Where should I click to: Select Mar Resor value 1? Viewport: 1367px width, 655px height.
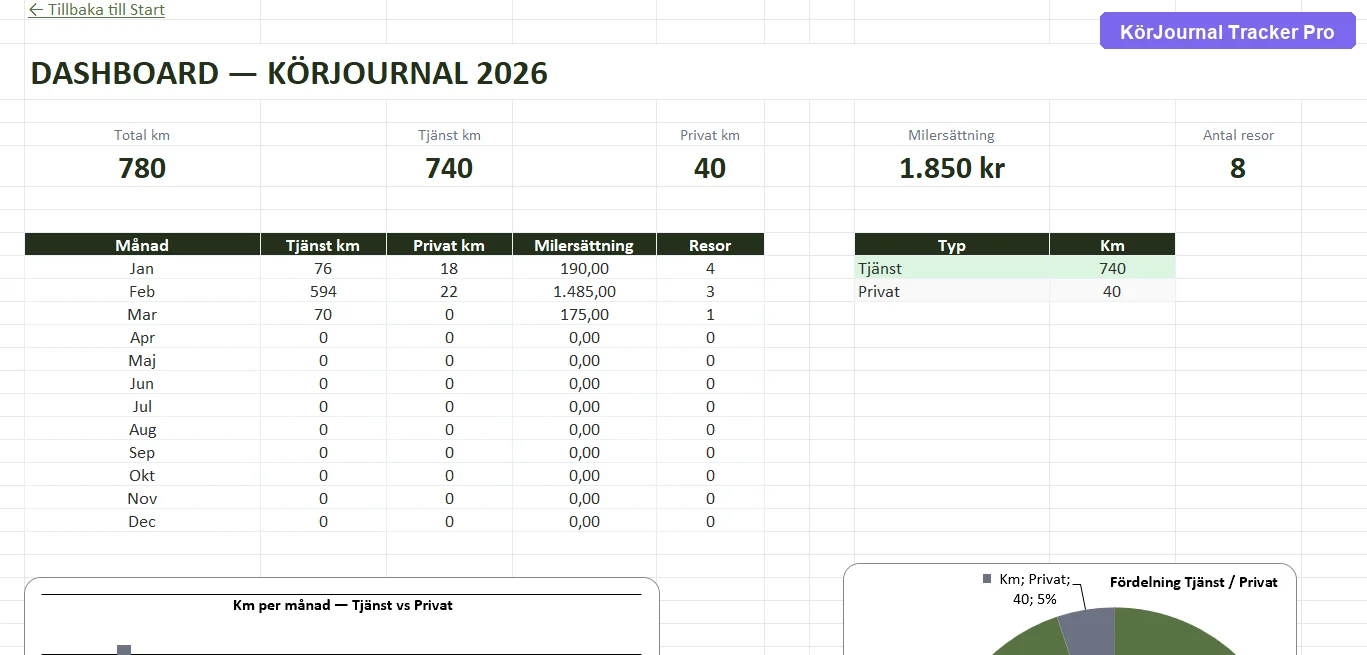[710, 314]
